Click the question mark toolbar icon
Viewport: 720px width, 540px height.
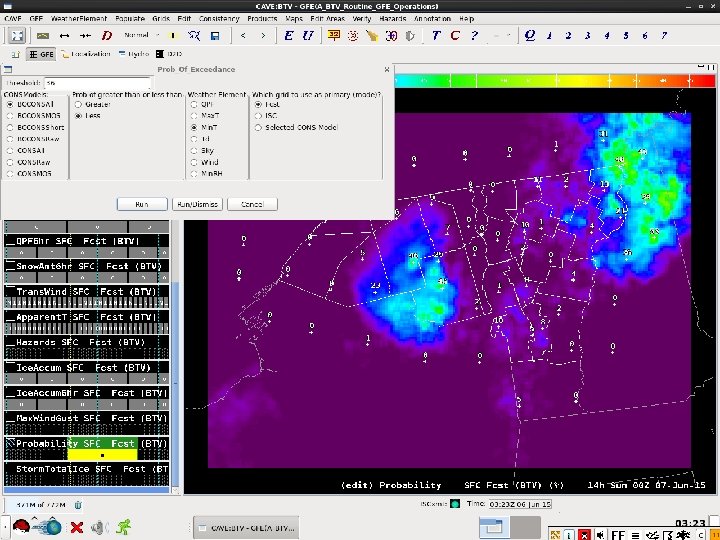tap(474, 35)
